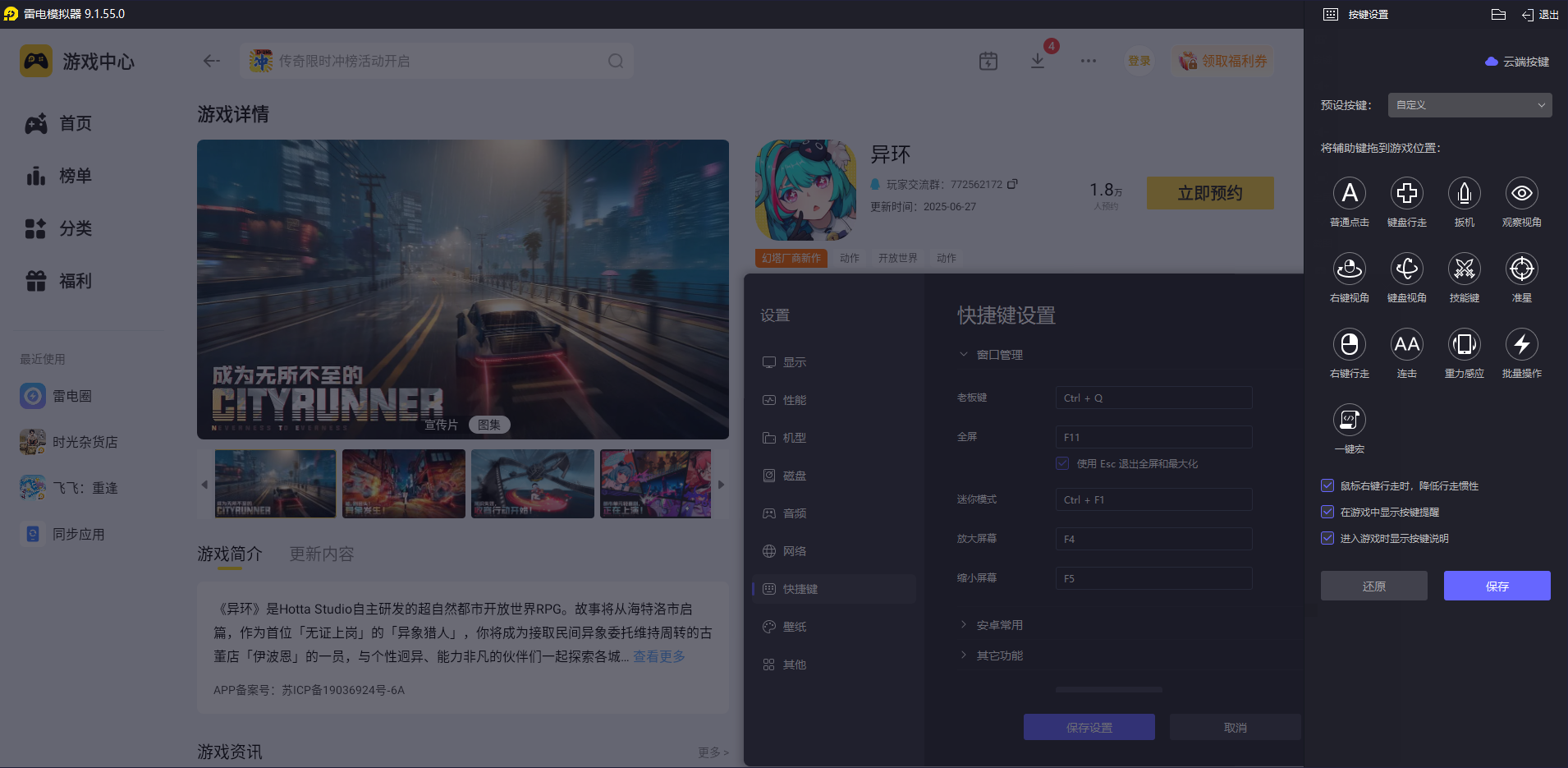Select the 一键宏 macro icon
1568x768 pixels.
[x=1350, y=420]
